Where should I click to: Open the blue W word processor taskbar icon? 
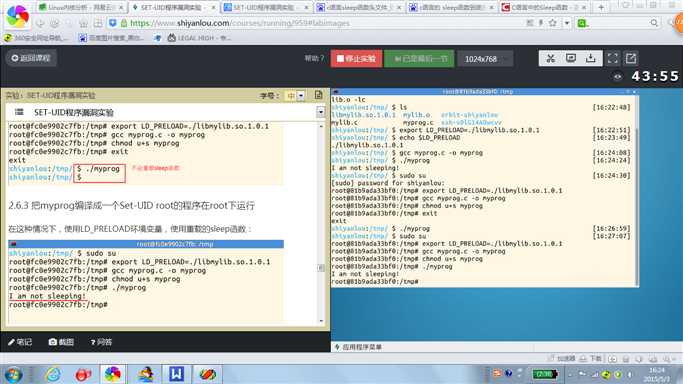coord(176,374)
